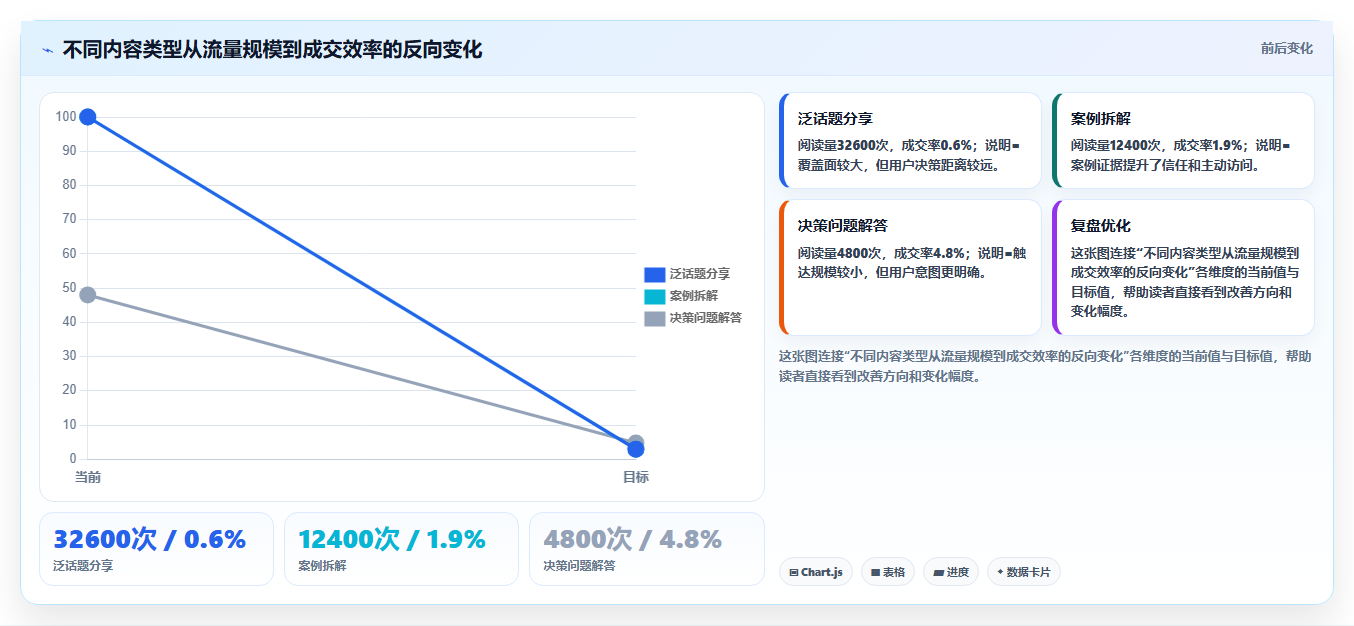Click the 进度 tag
1354x626 pixels.
coord(951,572)
